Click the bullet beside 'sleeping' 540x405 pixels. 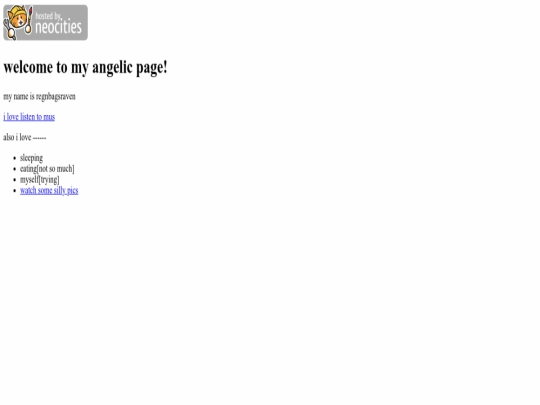tap(14, 158)
